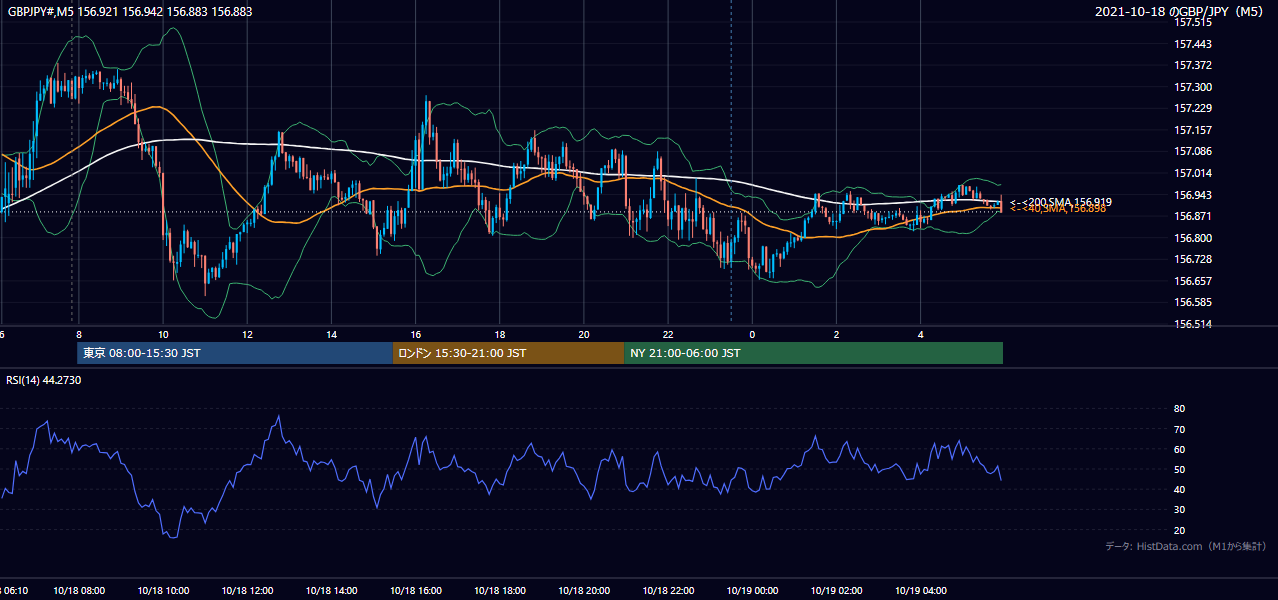Screen dimensions: 1278x600
Task: Click price axis value 157.372
Action: coord(1192,65)
